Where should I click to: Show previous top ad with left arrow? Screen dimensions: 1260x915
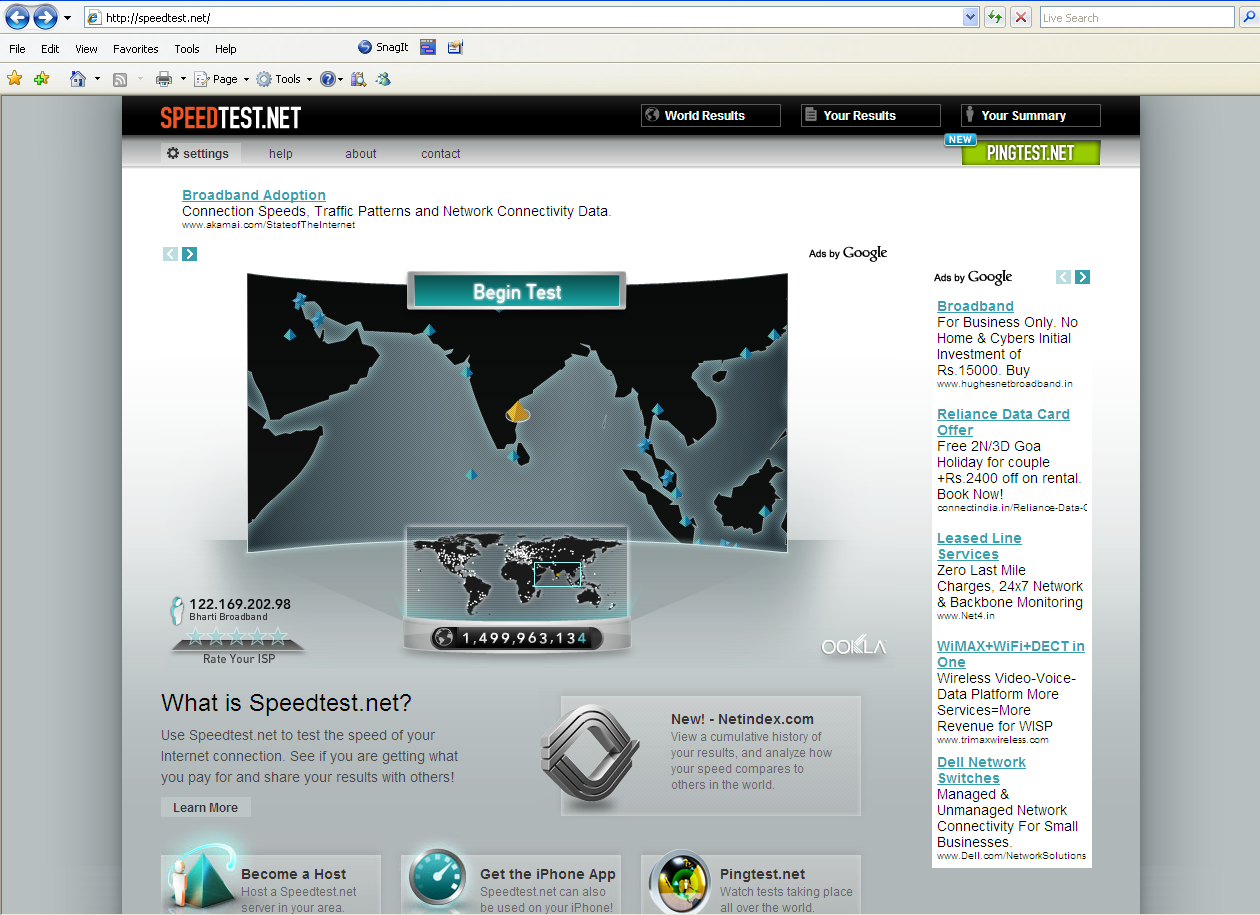tap(170, 254)
